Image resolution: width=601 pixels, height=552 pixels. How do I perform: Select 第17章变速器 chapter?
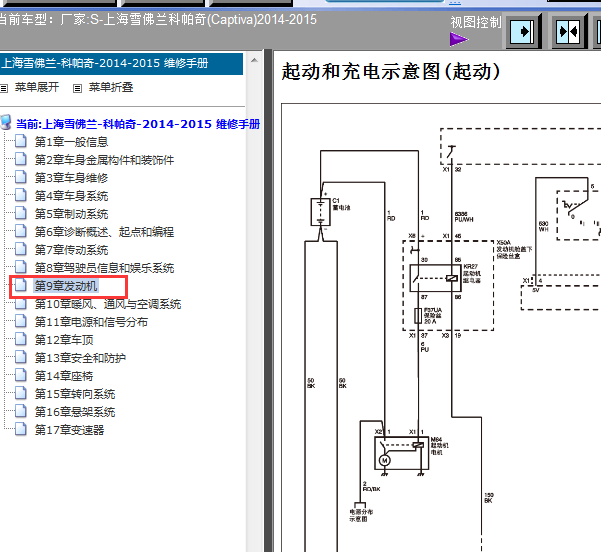tap(69, 430)
